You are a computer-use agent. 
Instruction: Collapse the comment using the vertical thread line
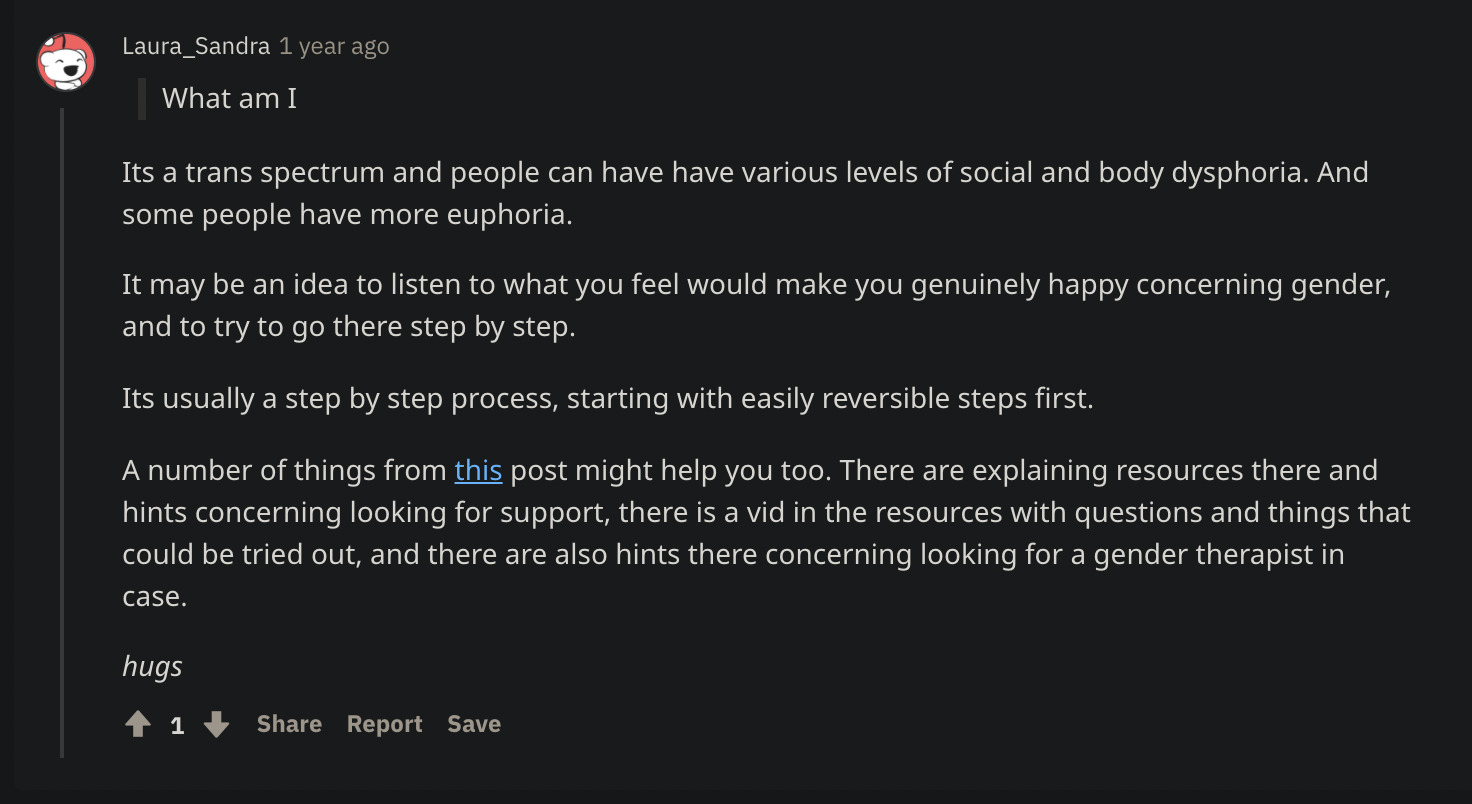click(62, 432)
